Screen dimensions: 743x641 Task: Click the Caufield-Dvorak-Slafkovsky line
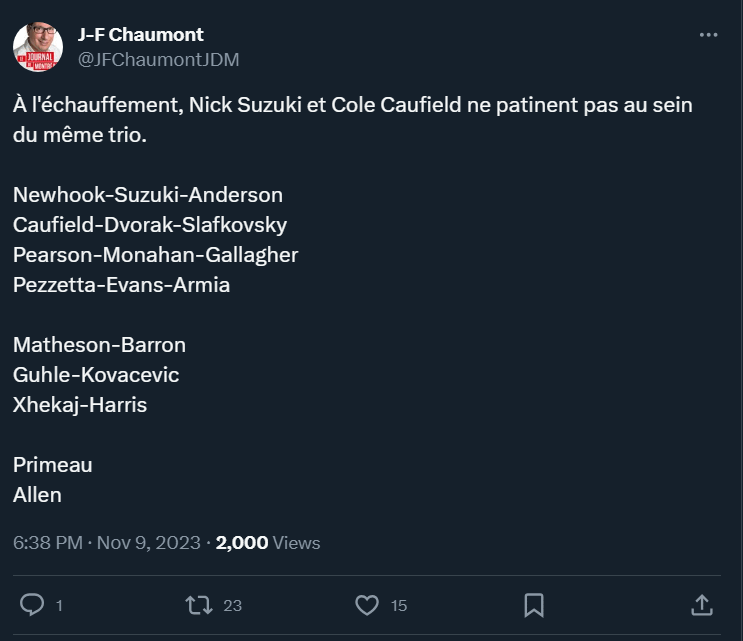pos(150,225)
